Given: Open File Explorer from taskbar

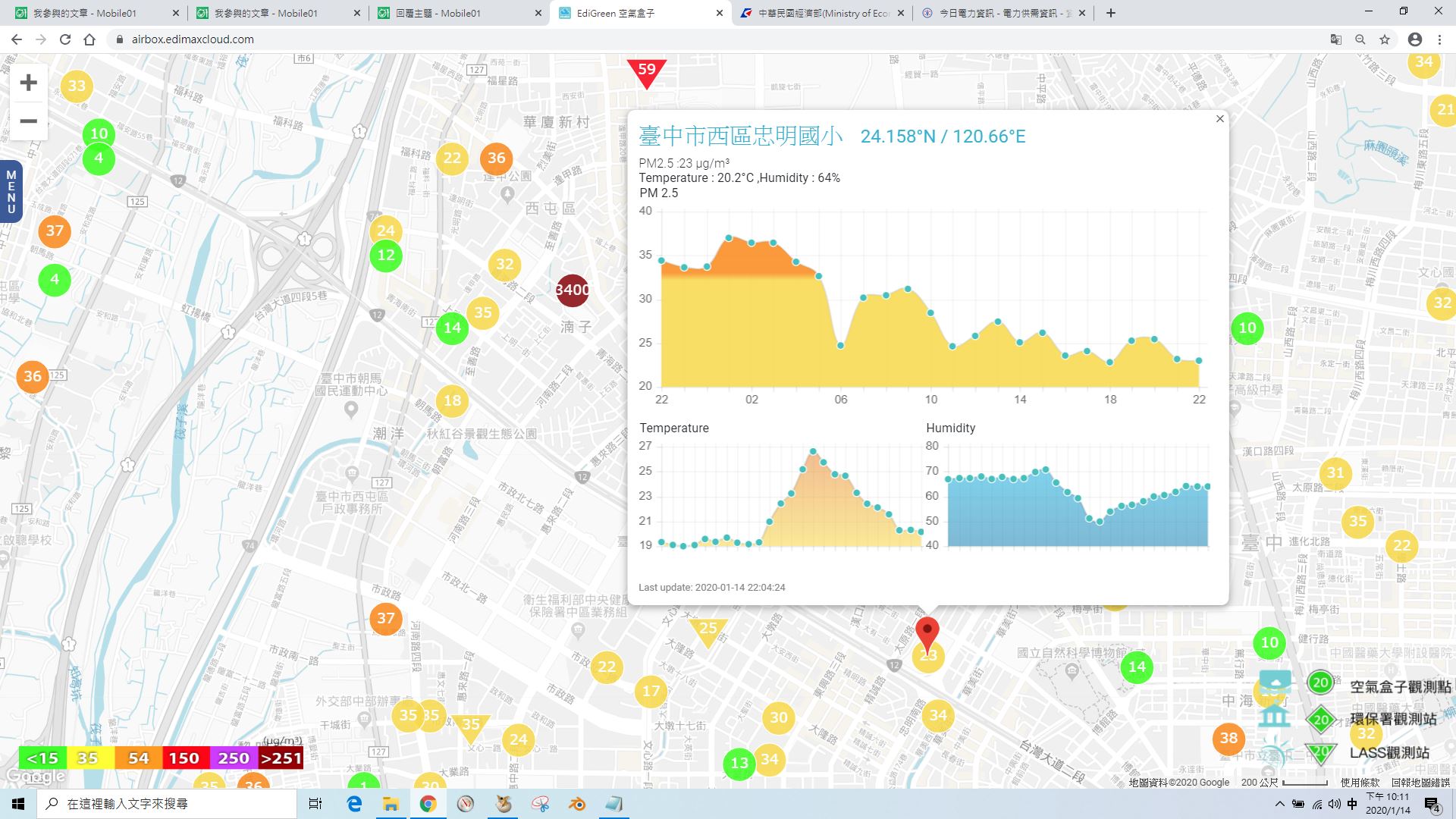Looking at the screenshot, I should (x=391, y=804).
